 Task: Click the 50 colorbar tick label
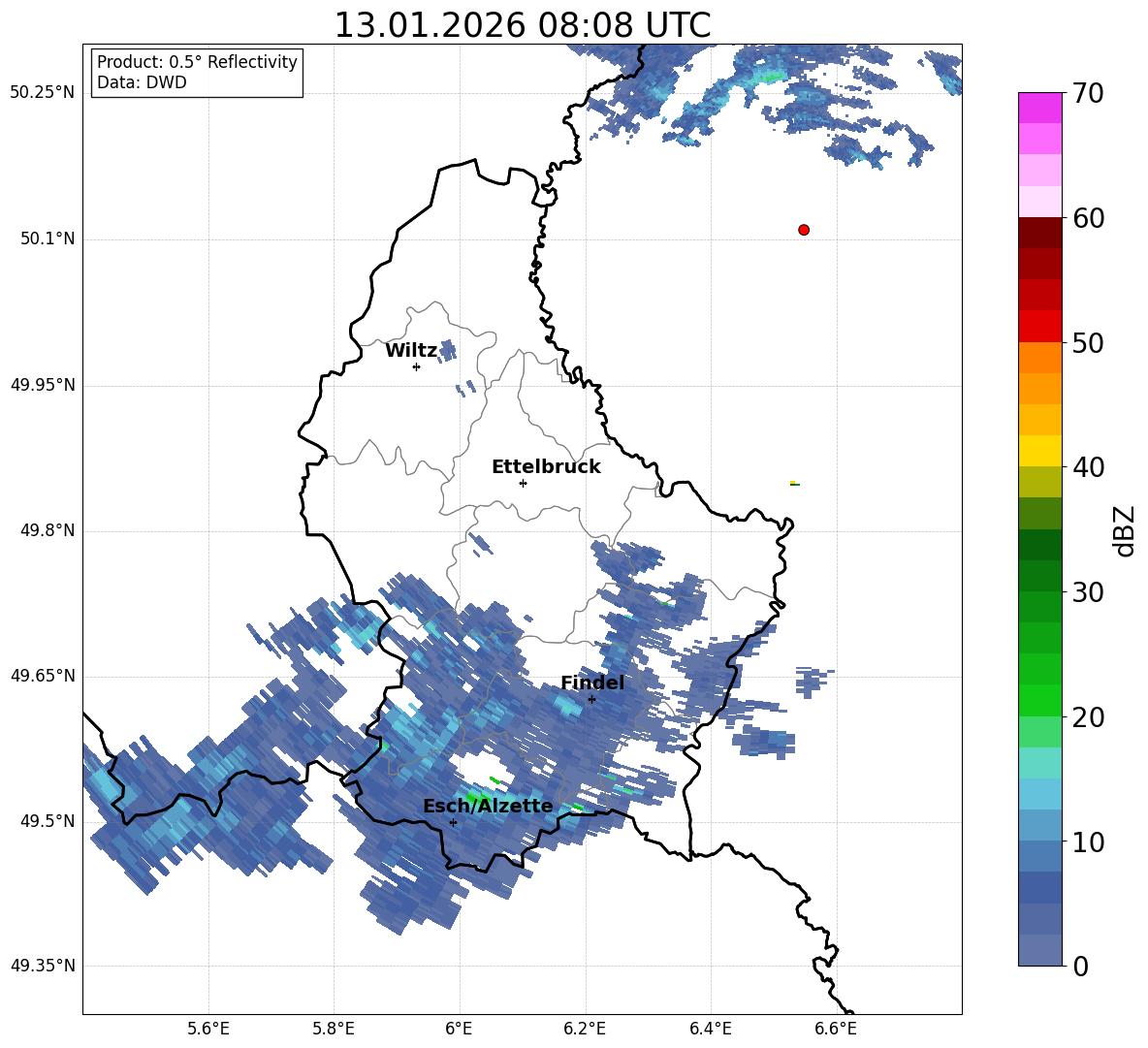(1087, 343)
